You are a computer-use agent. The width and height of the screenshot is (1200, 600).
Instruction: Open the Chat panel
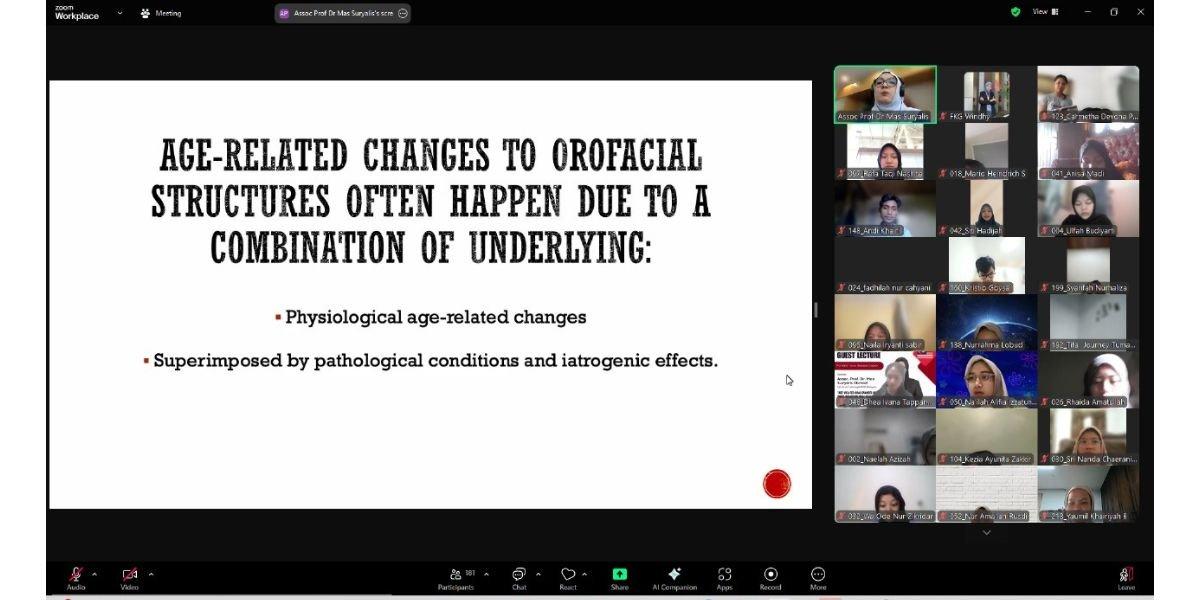click(519, 575)
